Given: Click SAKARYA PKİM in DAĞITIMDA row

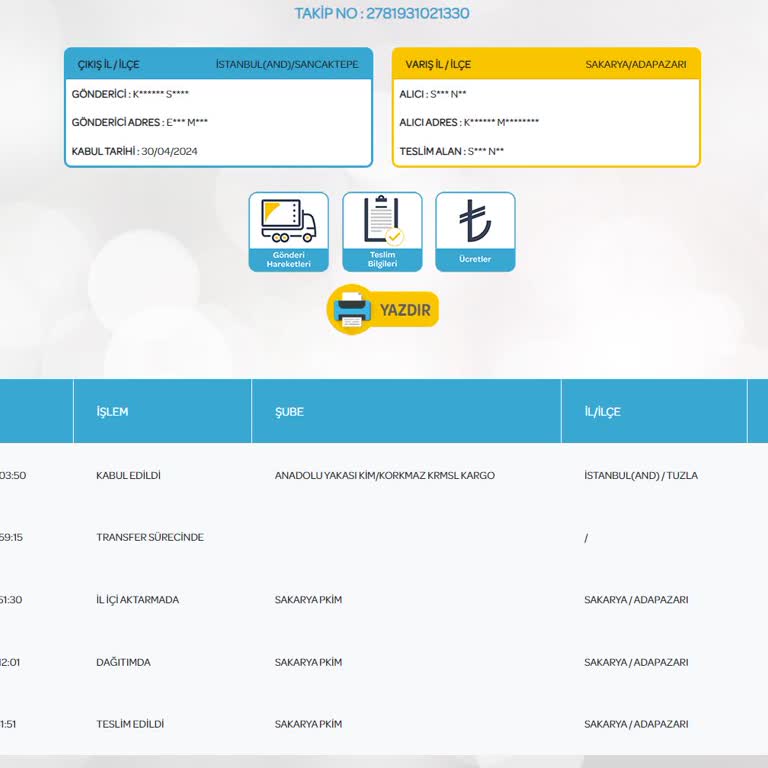Looking at the screenshot, I should [x=308, y=662].
